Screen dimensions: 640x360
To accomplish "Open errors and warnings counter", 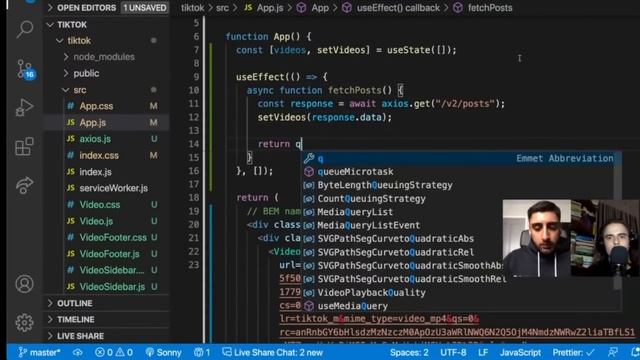I will 114,352.
